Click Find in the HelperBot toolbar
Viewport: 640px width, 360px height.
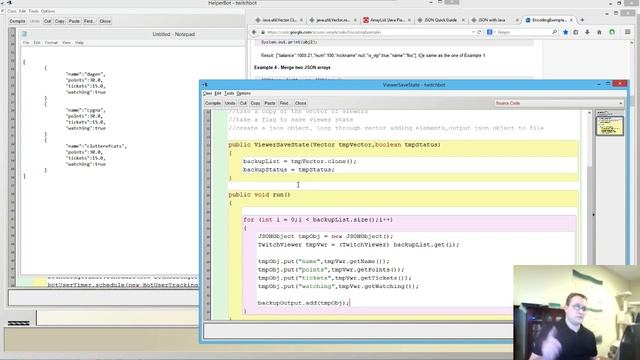(89, 21)
